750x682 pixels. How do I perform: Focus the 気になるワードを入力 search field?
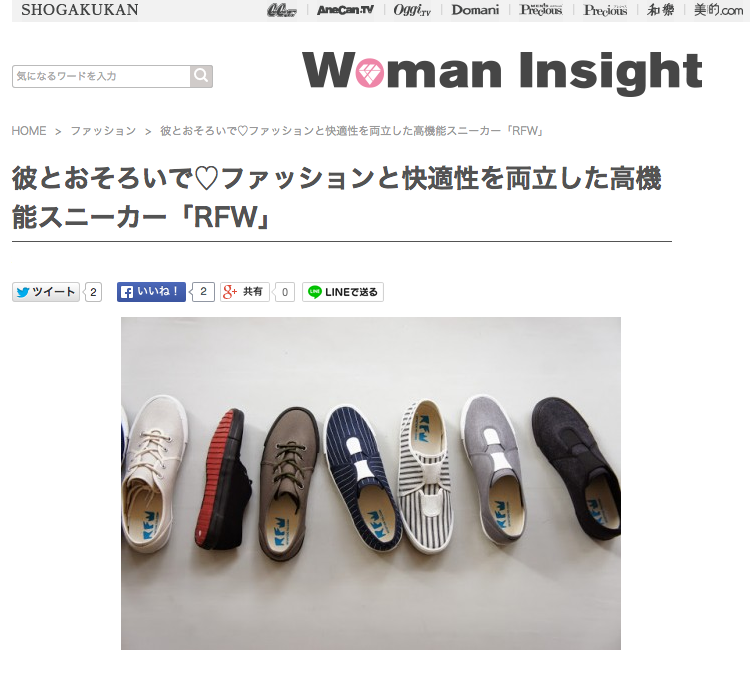point(101,76)
